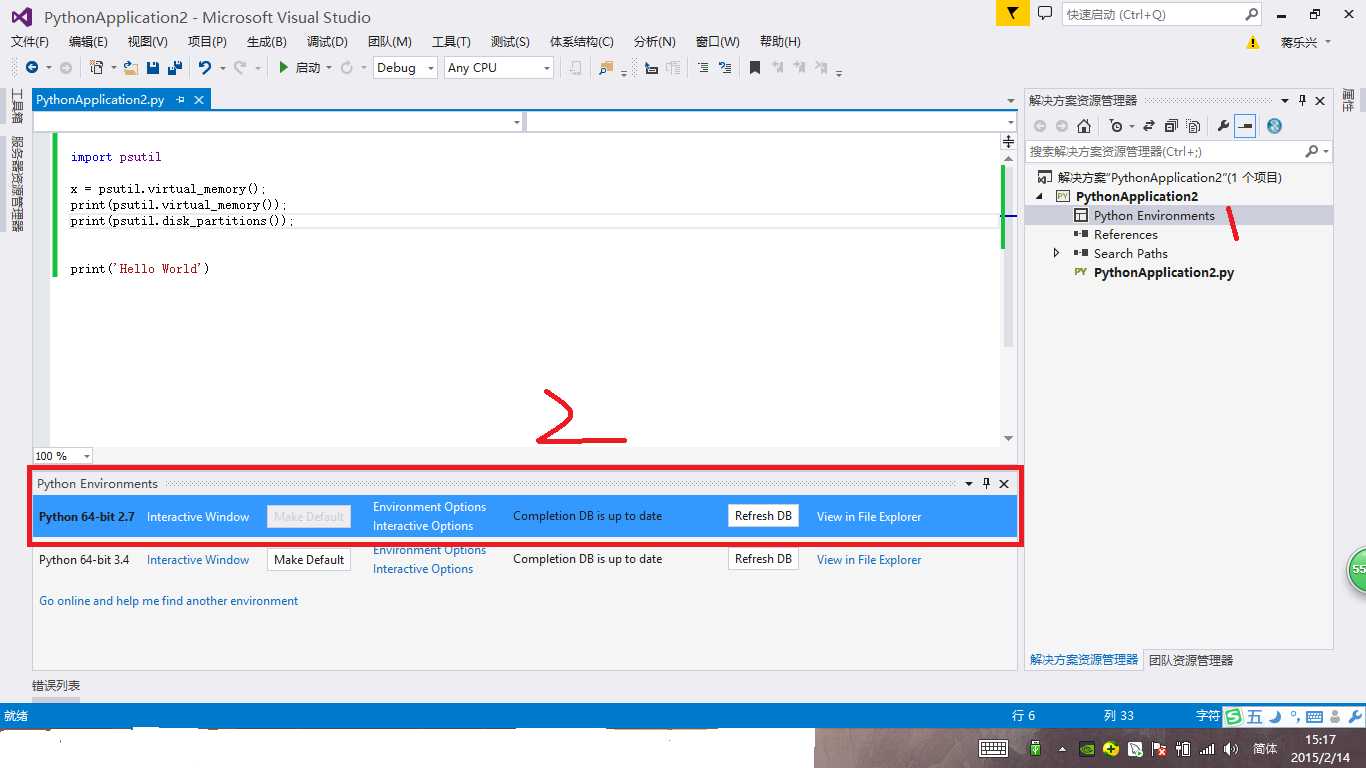Click the Find in Files toolbar icon
Screen dimensions: 1366x768
605,68
